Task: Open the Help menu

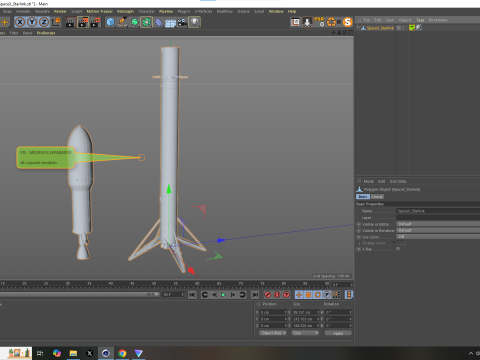Action: [x=292, y=11]
